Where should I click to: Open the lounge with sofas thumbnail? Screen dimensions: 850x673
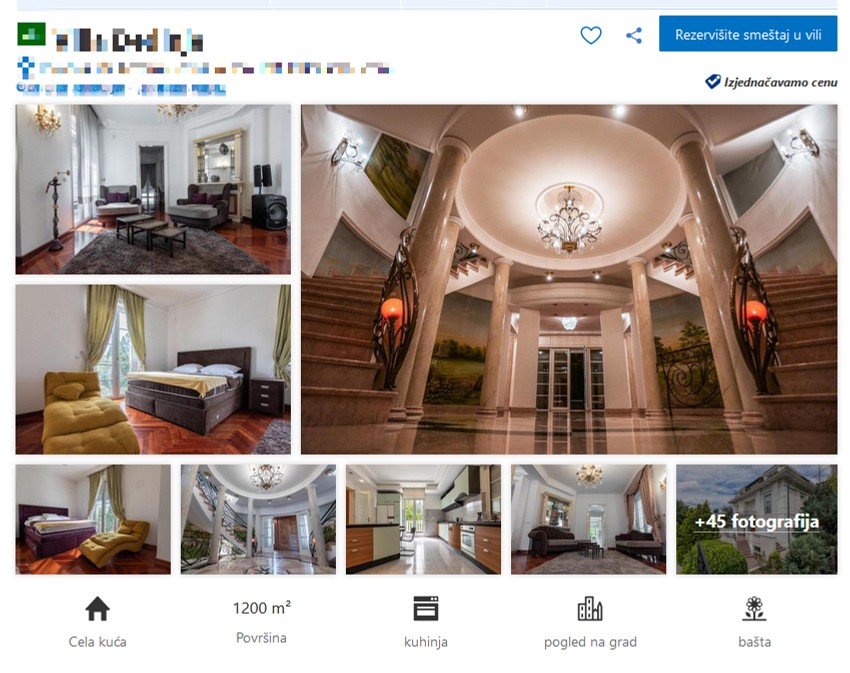pos(589,520)
